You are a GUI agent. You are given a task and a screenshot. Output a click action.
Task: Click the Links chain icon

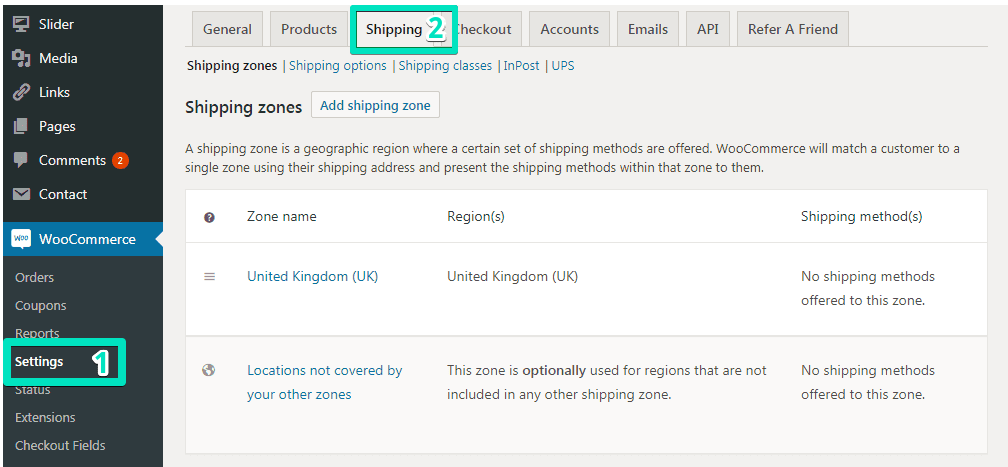click(x=21, y=92)
